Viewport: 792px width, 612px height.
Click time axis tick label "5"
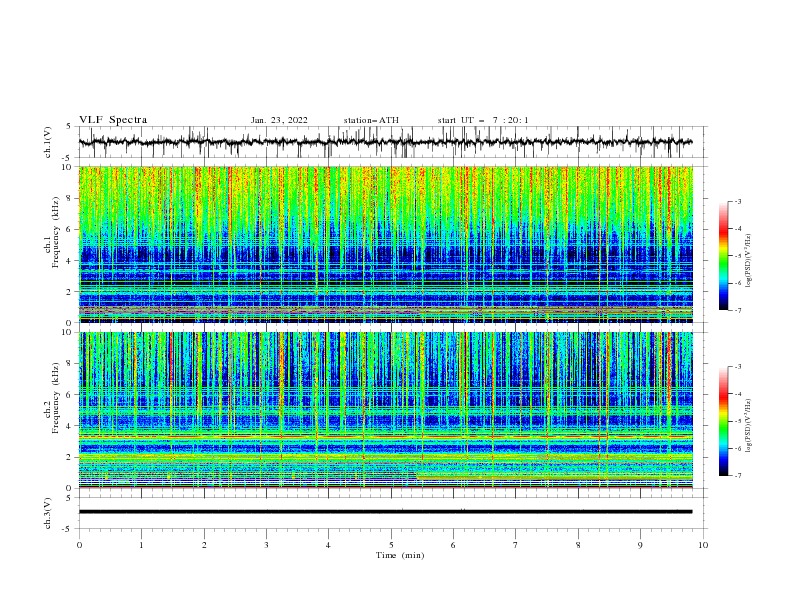tap(391, 545)
